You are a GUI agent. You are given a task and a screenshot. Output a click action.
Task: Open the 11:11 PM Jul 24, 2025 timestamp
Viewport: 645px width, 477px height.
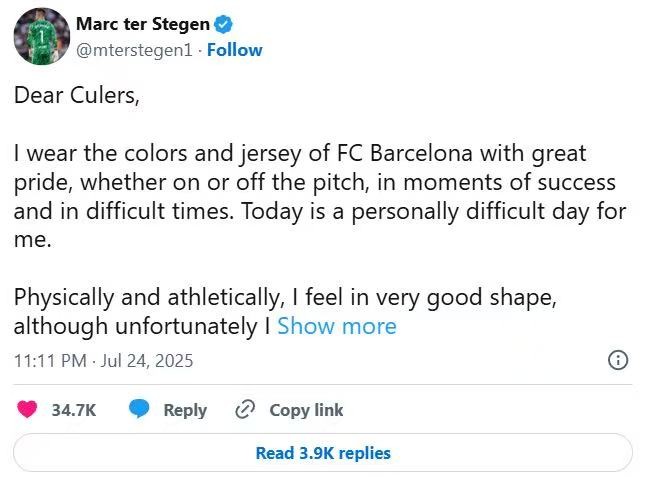[104, 360]
